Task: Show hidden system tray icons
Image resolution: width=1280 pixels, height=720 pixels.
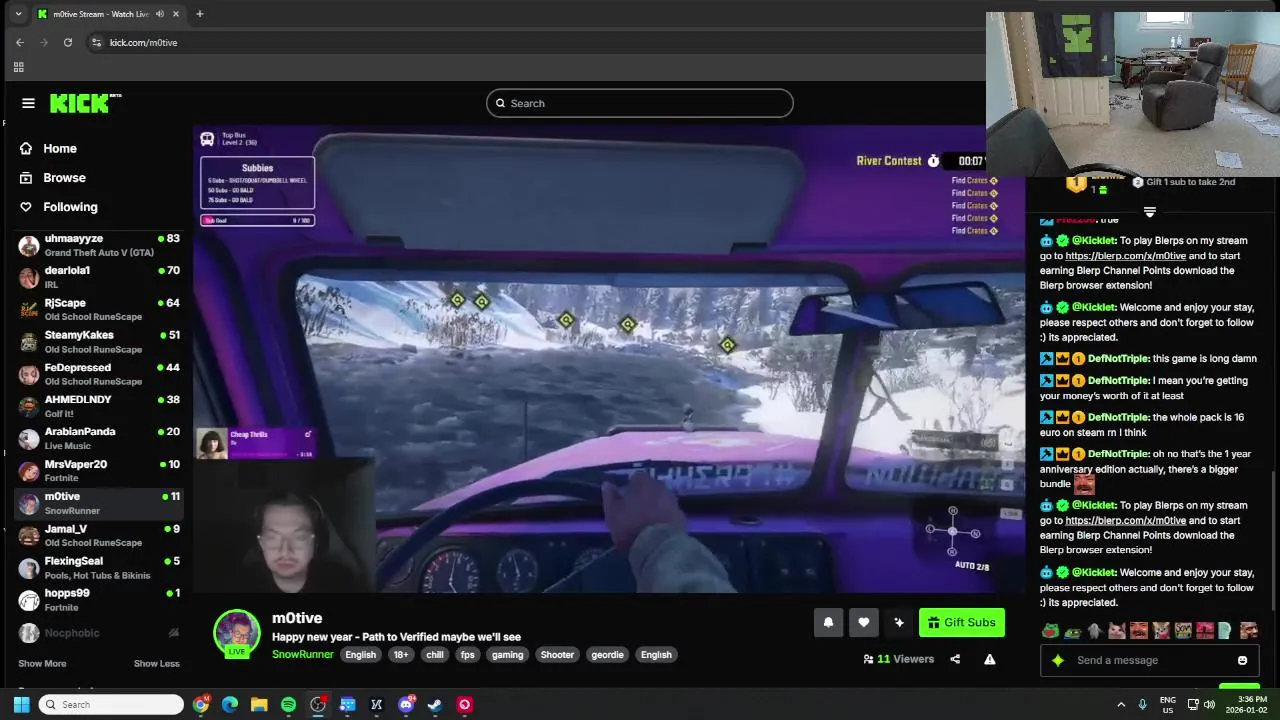Action: click(x=1121, y=704)
